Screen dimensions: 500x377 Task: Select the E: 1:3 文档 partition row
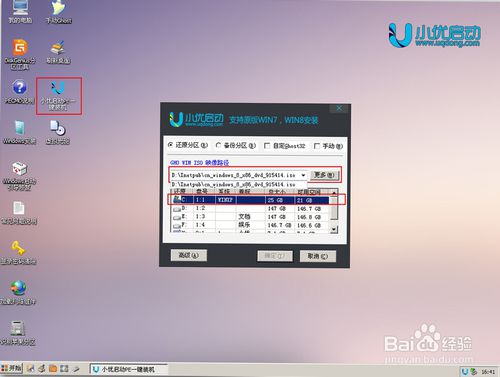(251, 217)
